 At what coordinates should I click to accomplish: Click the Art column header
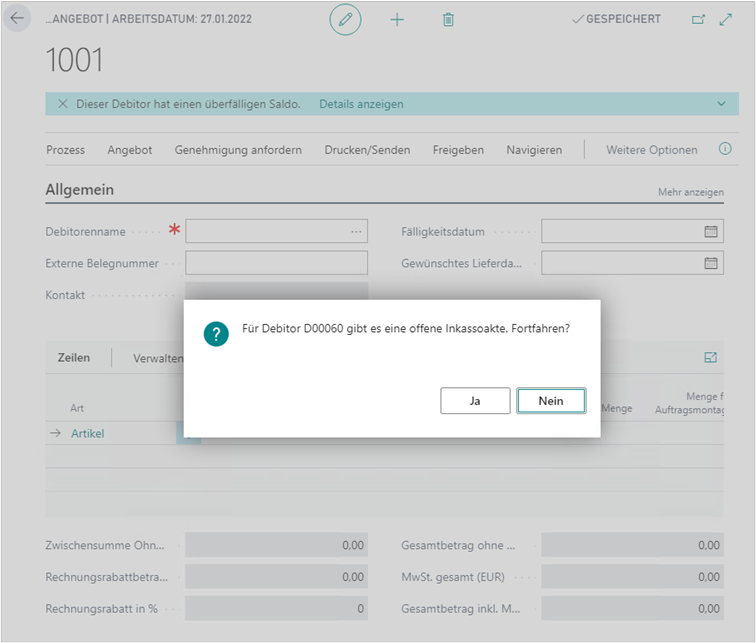click(77, 408)
